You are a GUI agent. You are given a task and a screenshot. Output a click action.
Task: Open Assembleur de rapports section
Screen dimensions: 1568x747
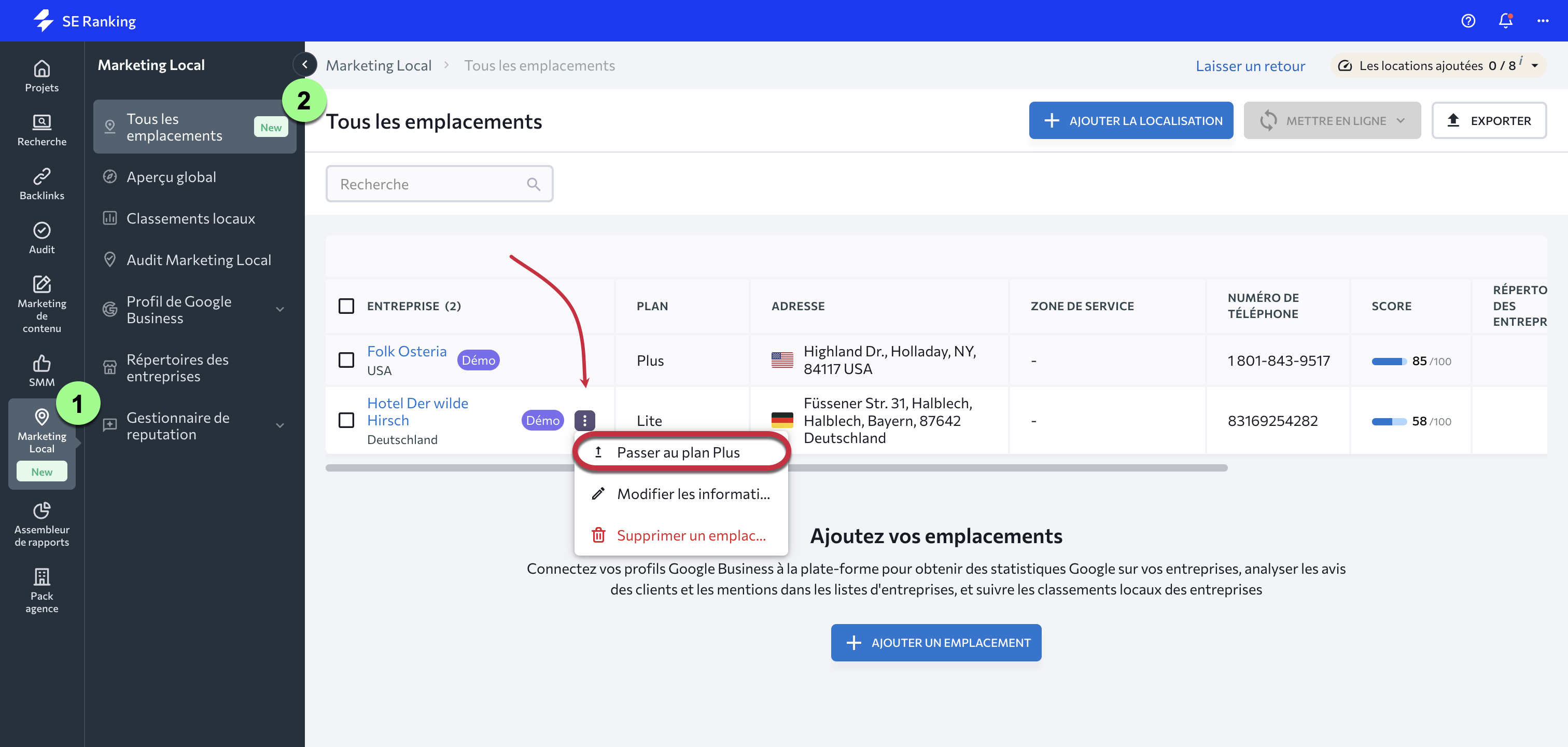(x=41, y=525)
